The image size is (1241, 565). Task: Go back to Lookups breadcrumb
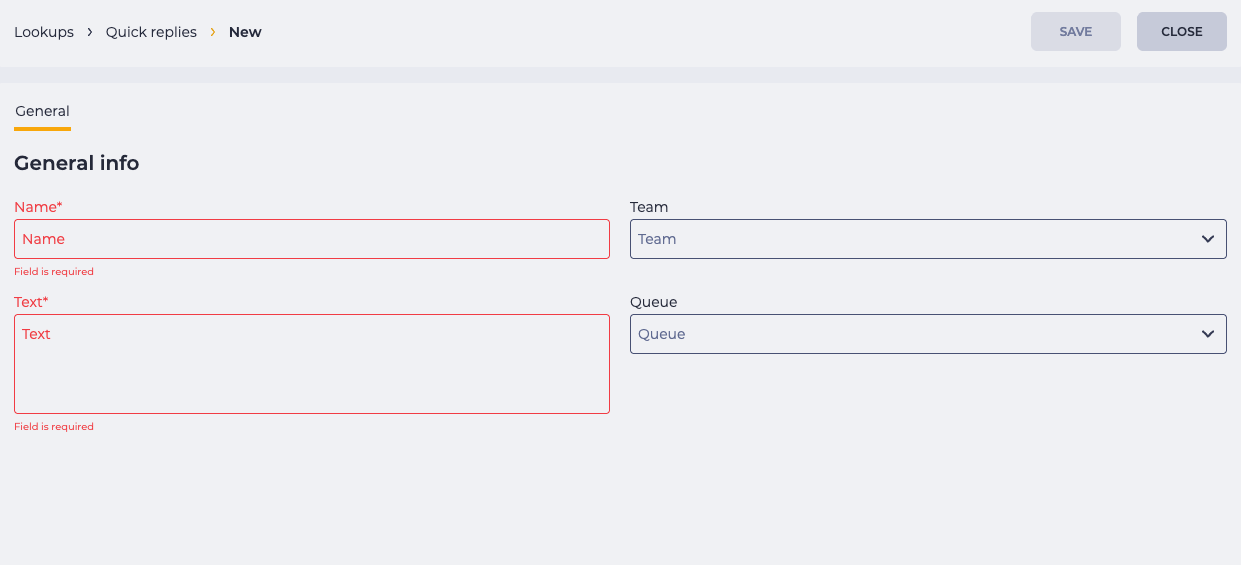point(44,32)
